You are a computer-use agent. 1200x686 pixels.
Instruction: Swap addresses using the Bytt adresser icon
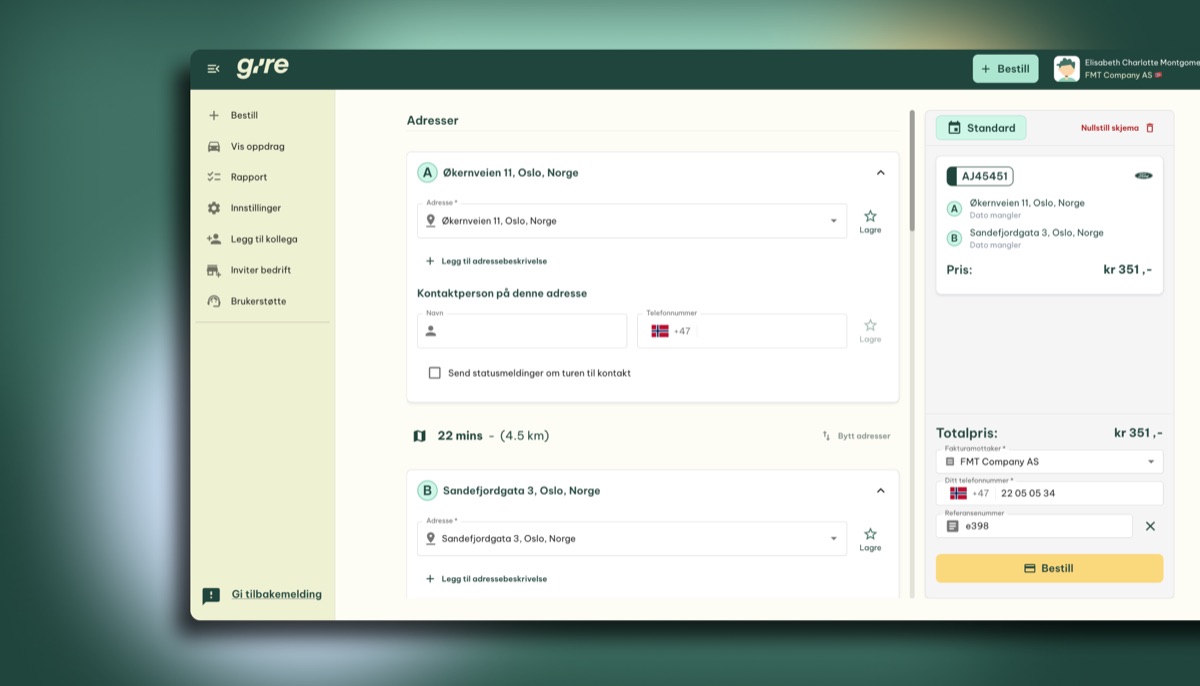click(x=827, y=436)
